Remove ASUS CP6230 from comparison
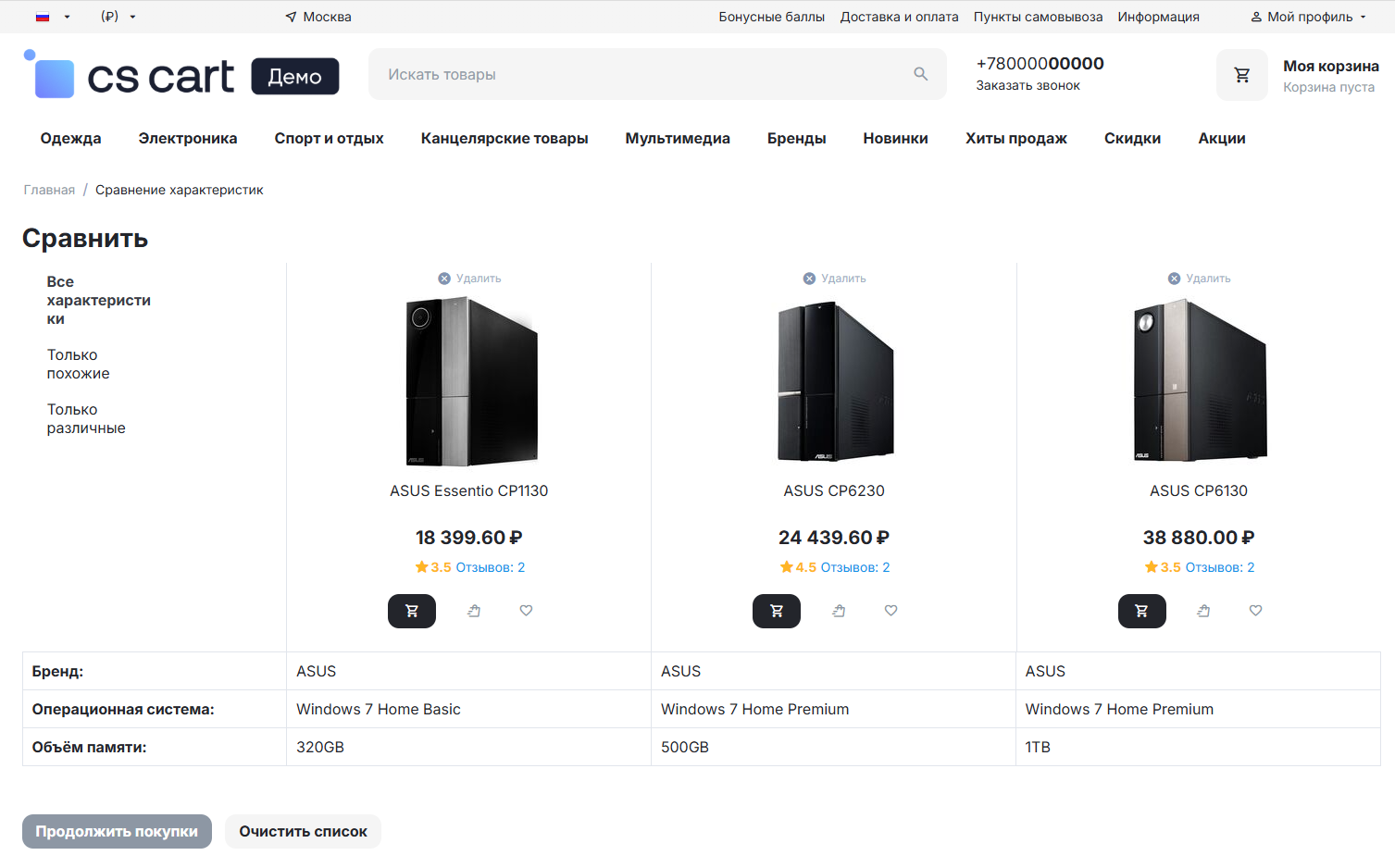 tap(834, 279)
